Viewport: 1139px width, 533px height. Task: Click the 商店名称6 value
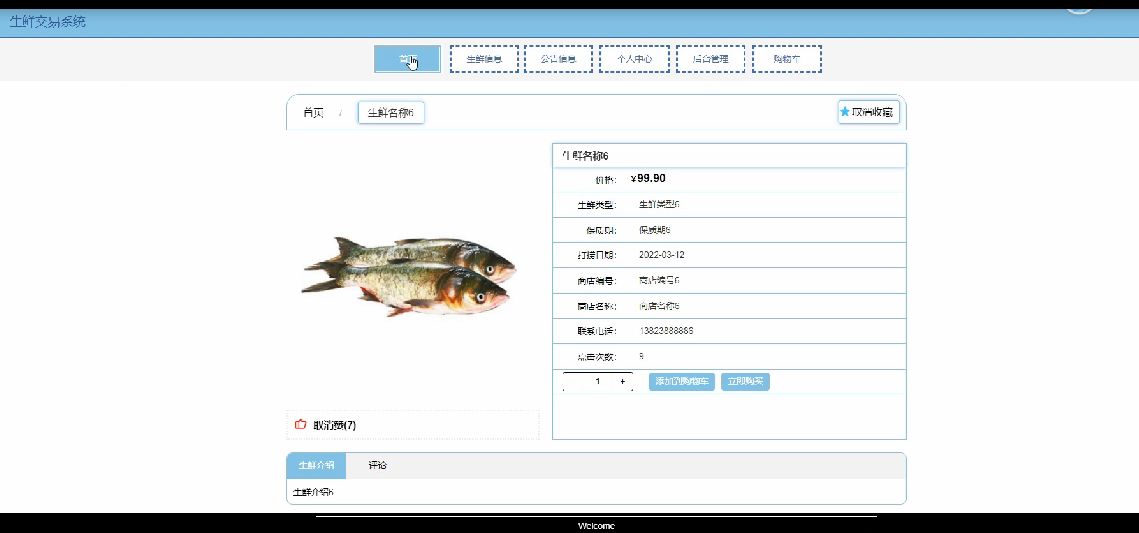pos(659,305)
